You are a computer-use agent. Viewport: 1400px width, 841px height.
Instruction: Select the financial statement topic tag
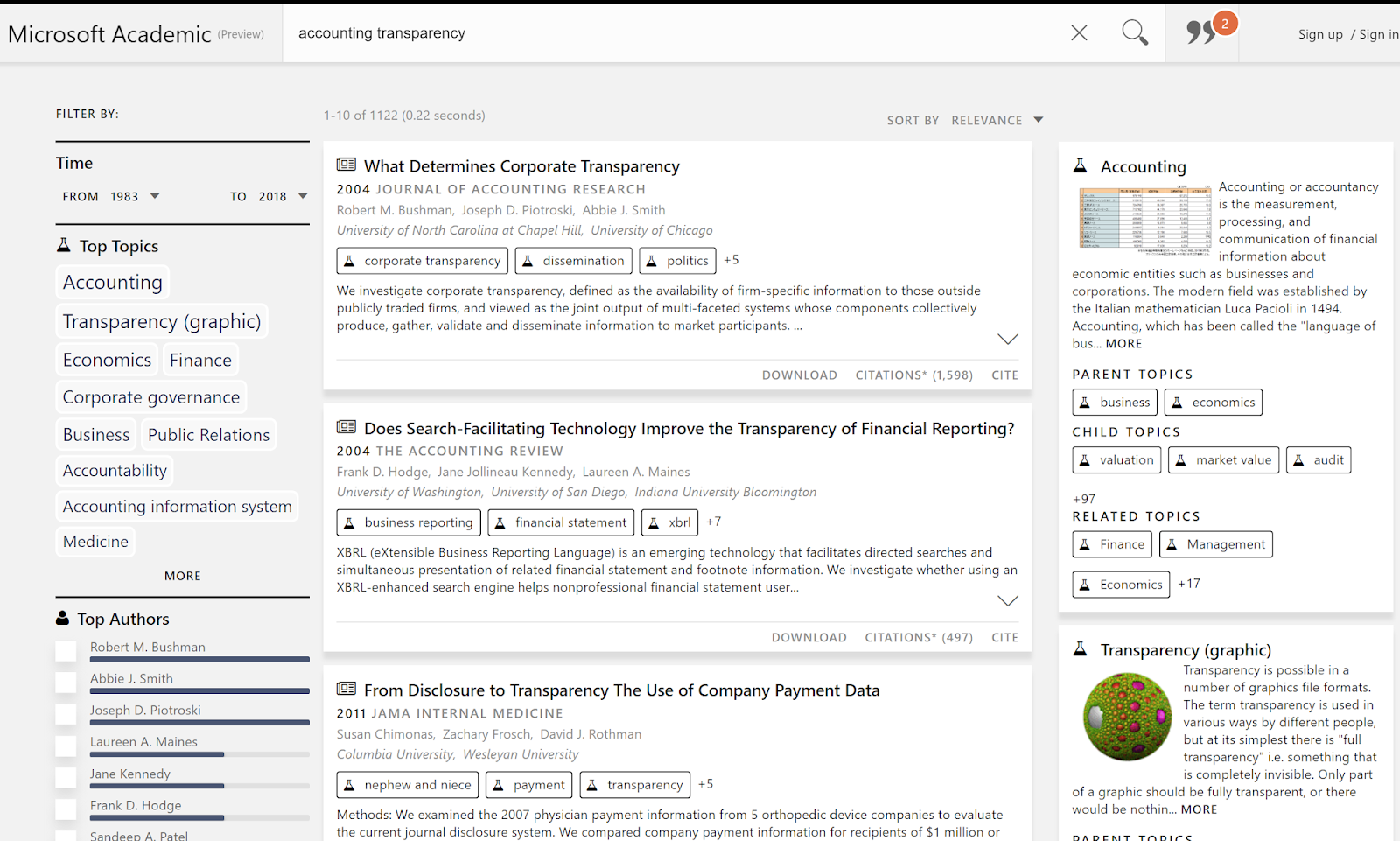click(x=561, y=522)
